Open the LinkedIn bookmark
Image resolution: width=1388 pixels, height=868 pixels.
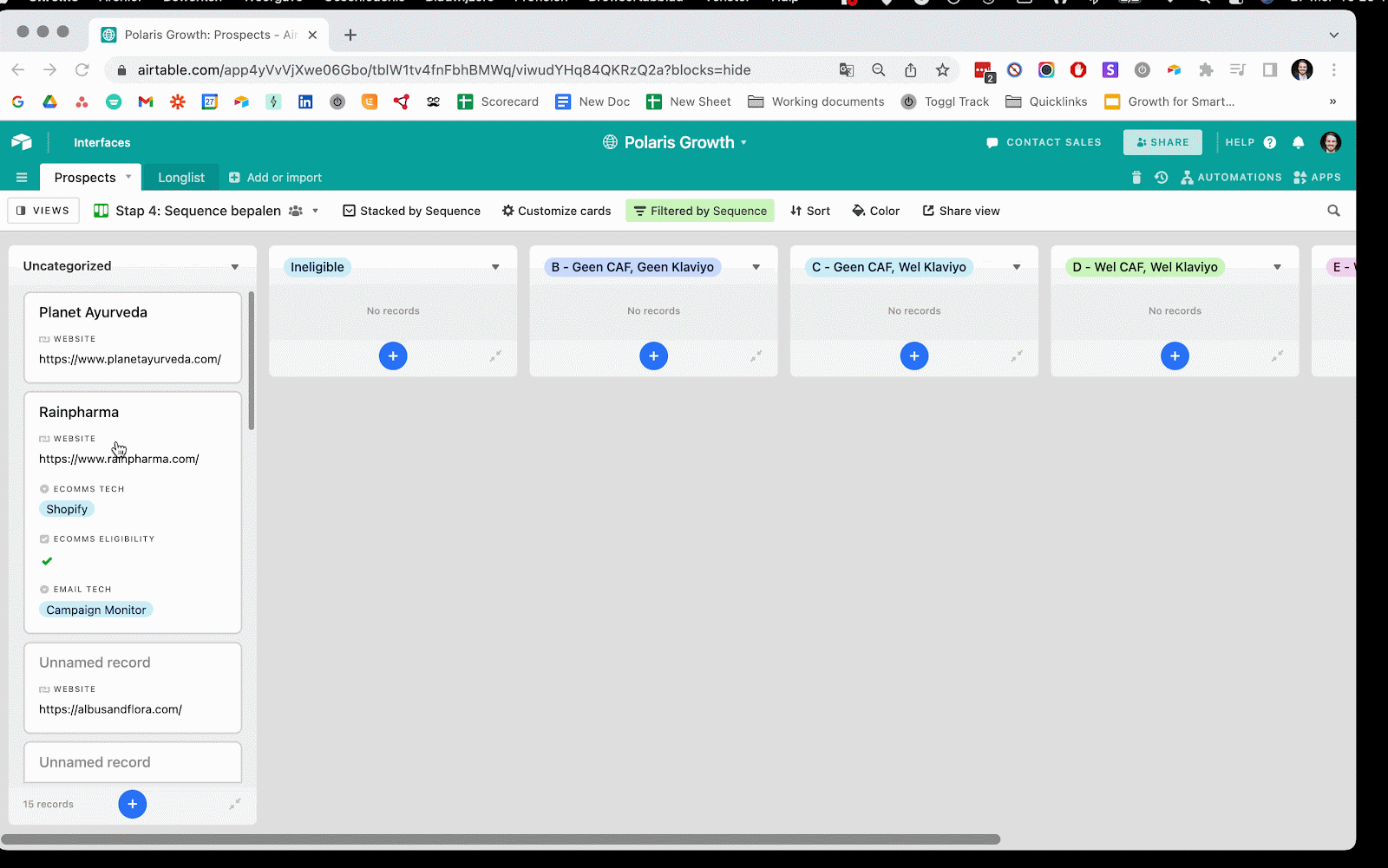coord(305,101)
